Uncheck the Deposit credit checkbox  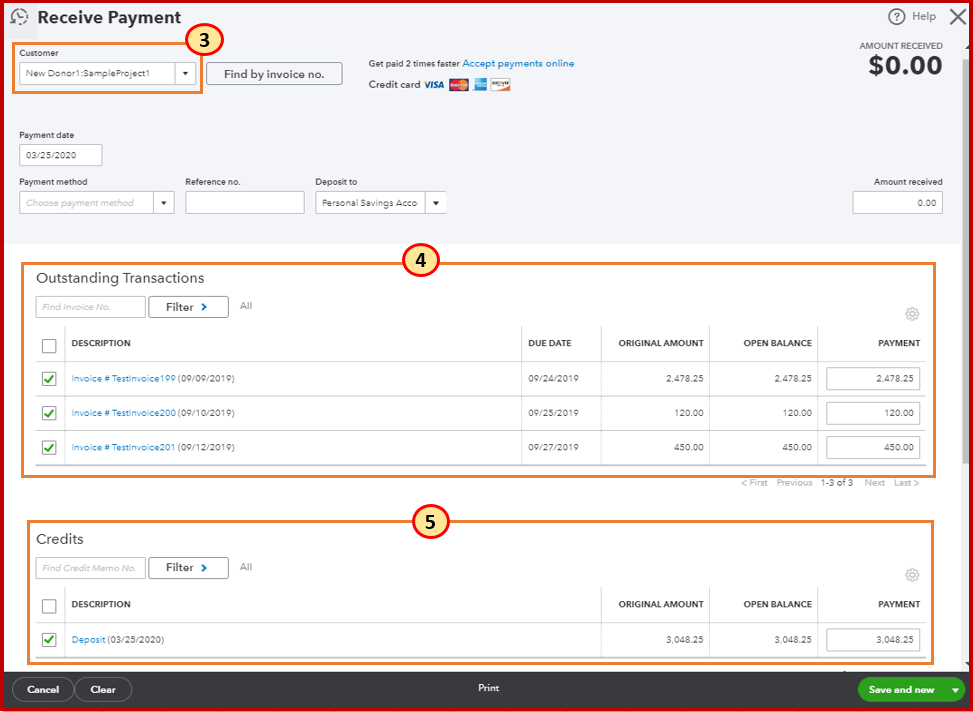coord(49,639)
